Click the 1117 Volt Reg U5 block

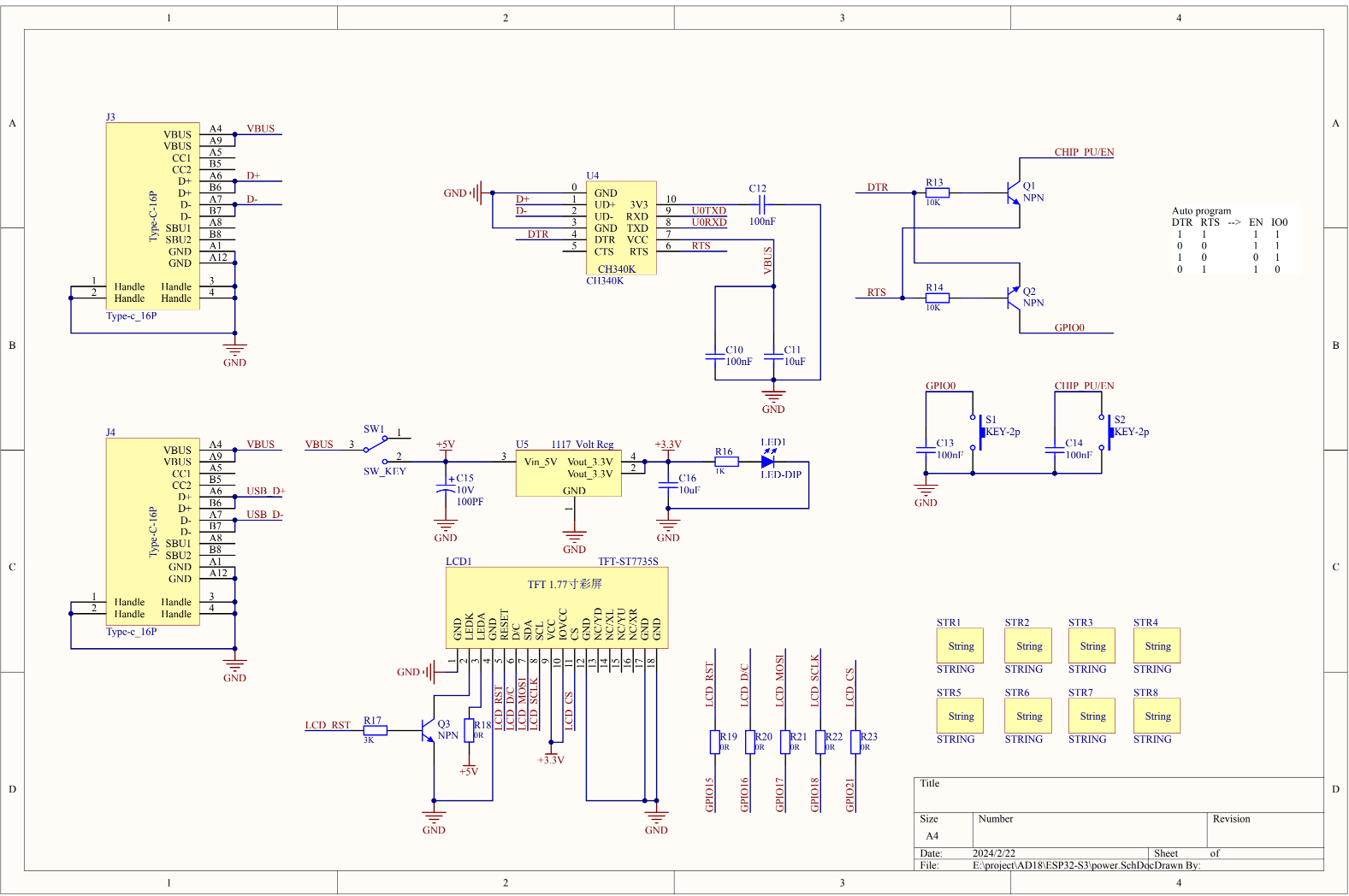[x=569, y=474]
